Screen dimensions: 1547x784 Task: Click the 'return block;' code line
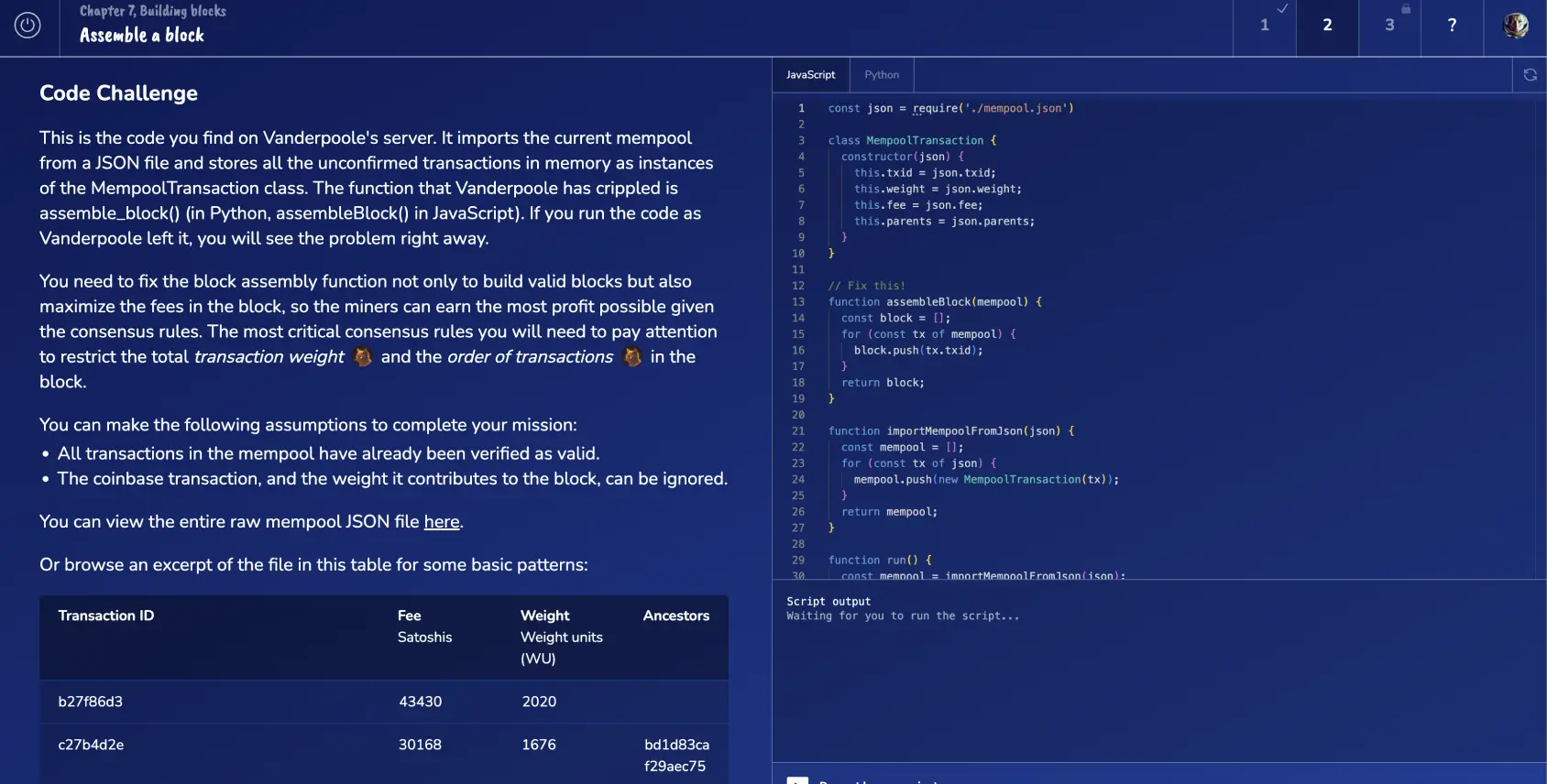pyautogui.click(x=883, y=383)
